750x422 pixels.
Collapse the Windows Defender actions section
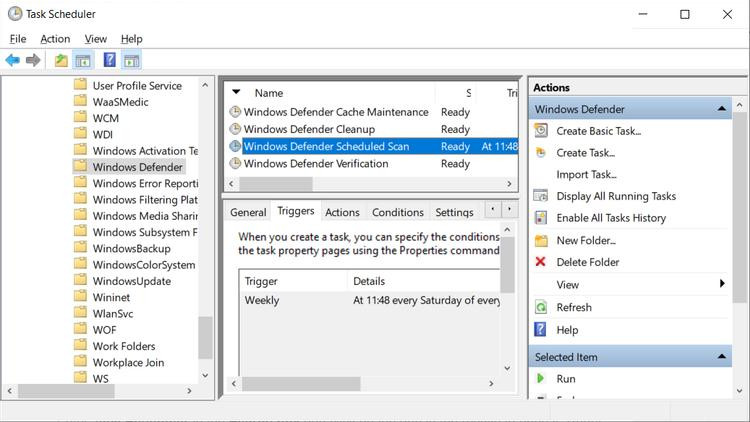pyautogui.click(x=721, y=109)
